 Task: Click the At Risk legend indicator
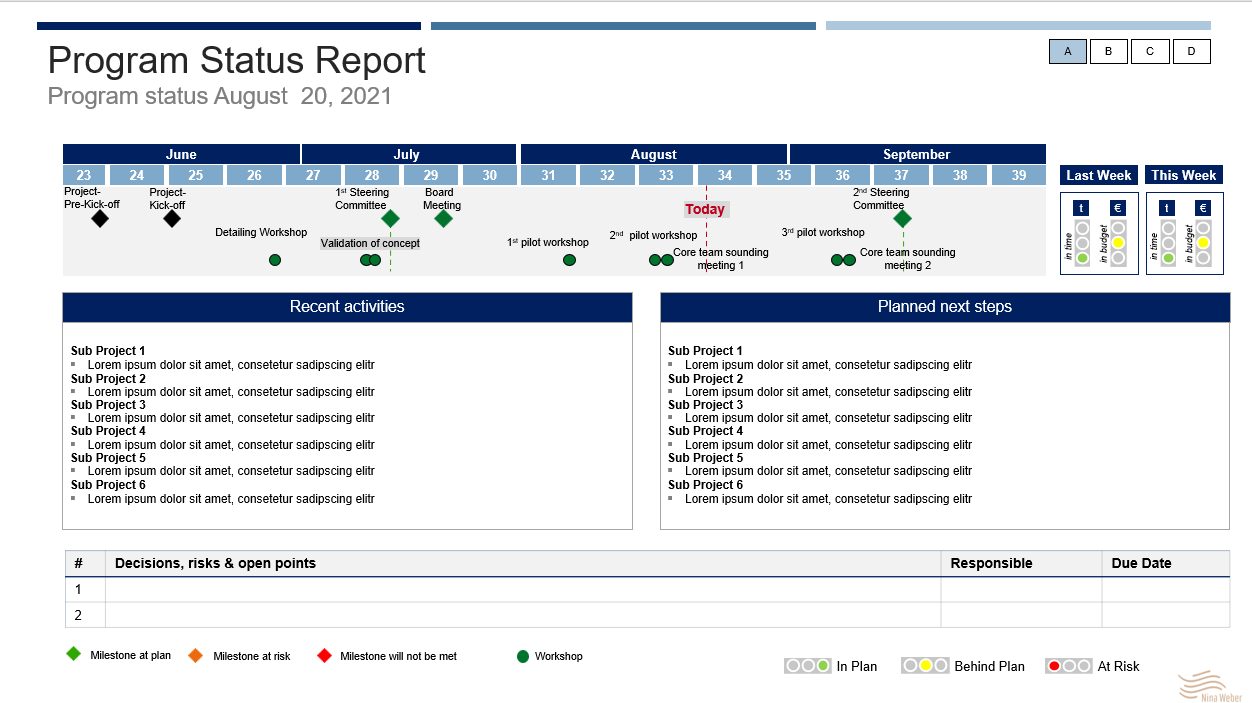1068,666
